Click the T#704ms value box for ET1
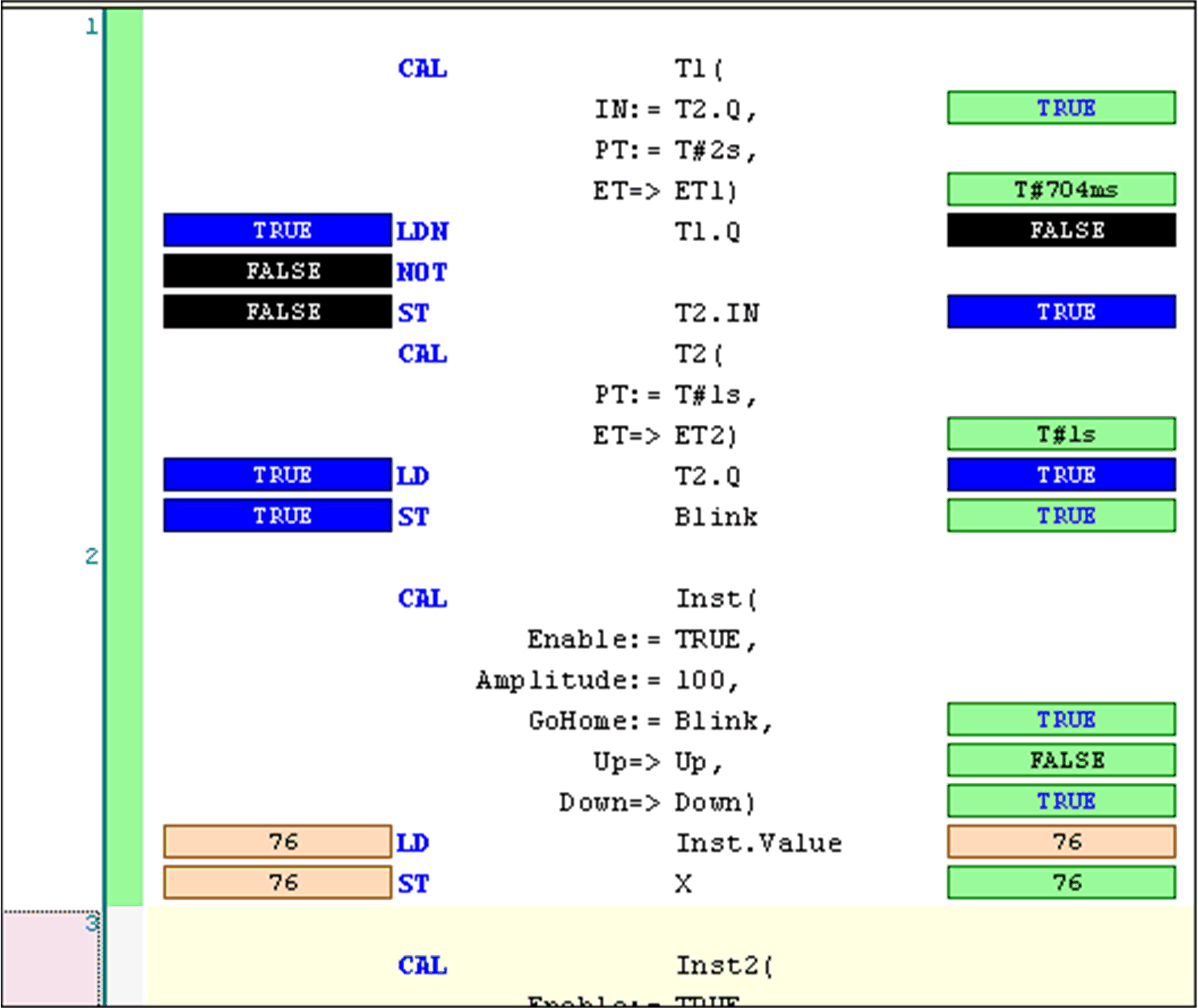This screenshot has height=1008, width=1198. (1061, 189)
